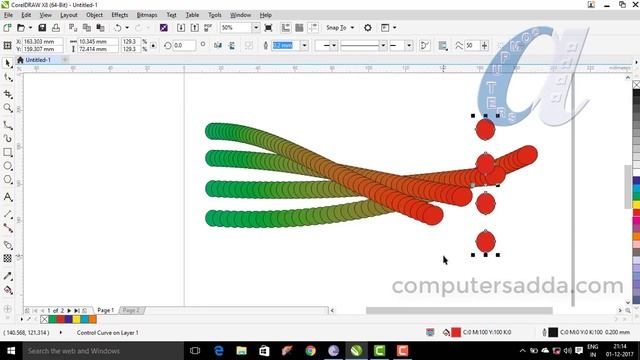Expand the Application Launcher dropdown arrow
Viewport: 640px width, 360px height.
coord(394,28)
